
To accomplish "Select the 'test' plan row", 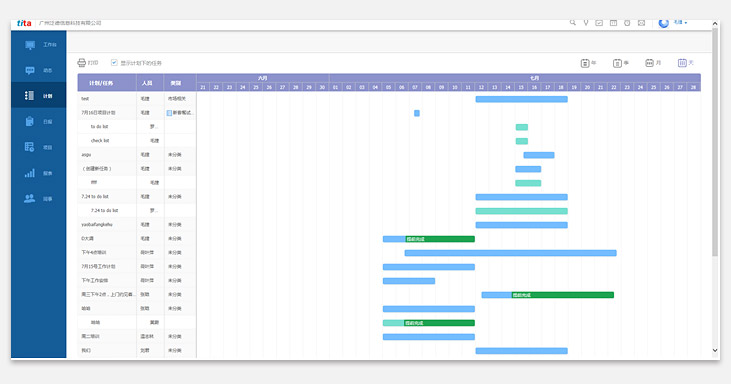I will [137, 99].
